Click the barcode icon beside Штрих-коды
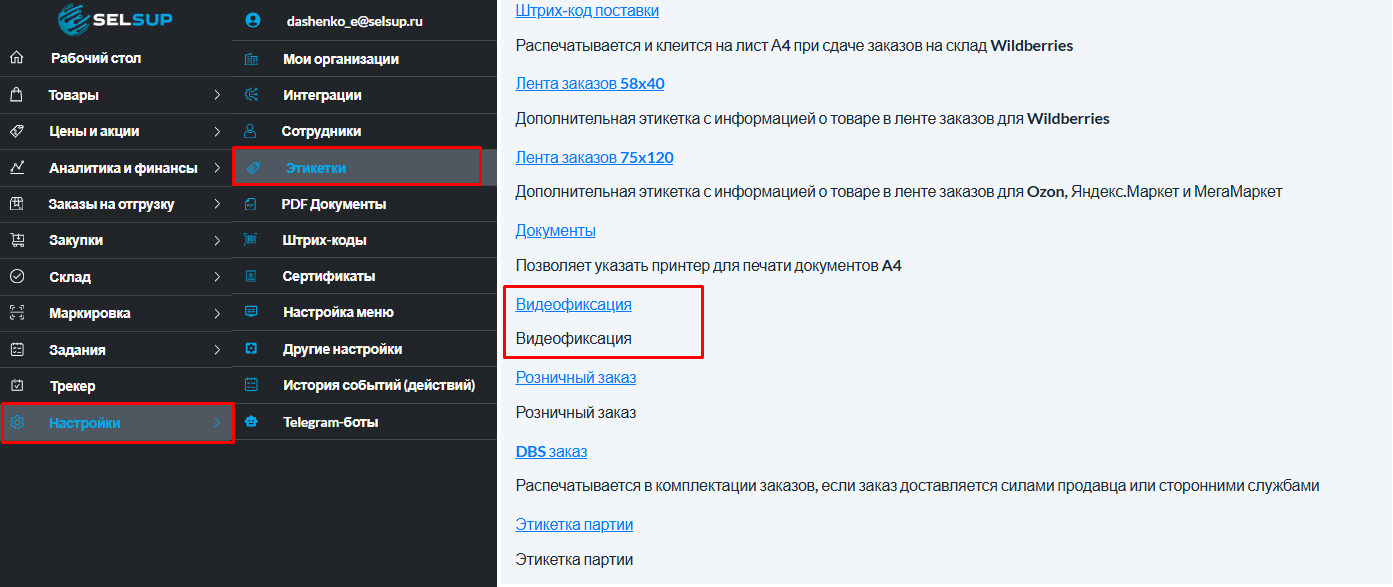Viewport: 1393px width, 587px height. tap(251, 240)
